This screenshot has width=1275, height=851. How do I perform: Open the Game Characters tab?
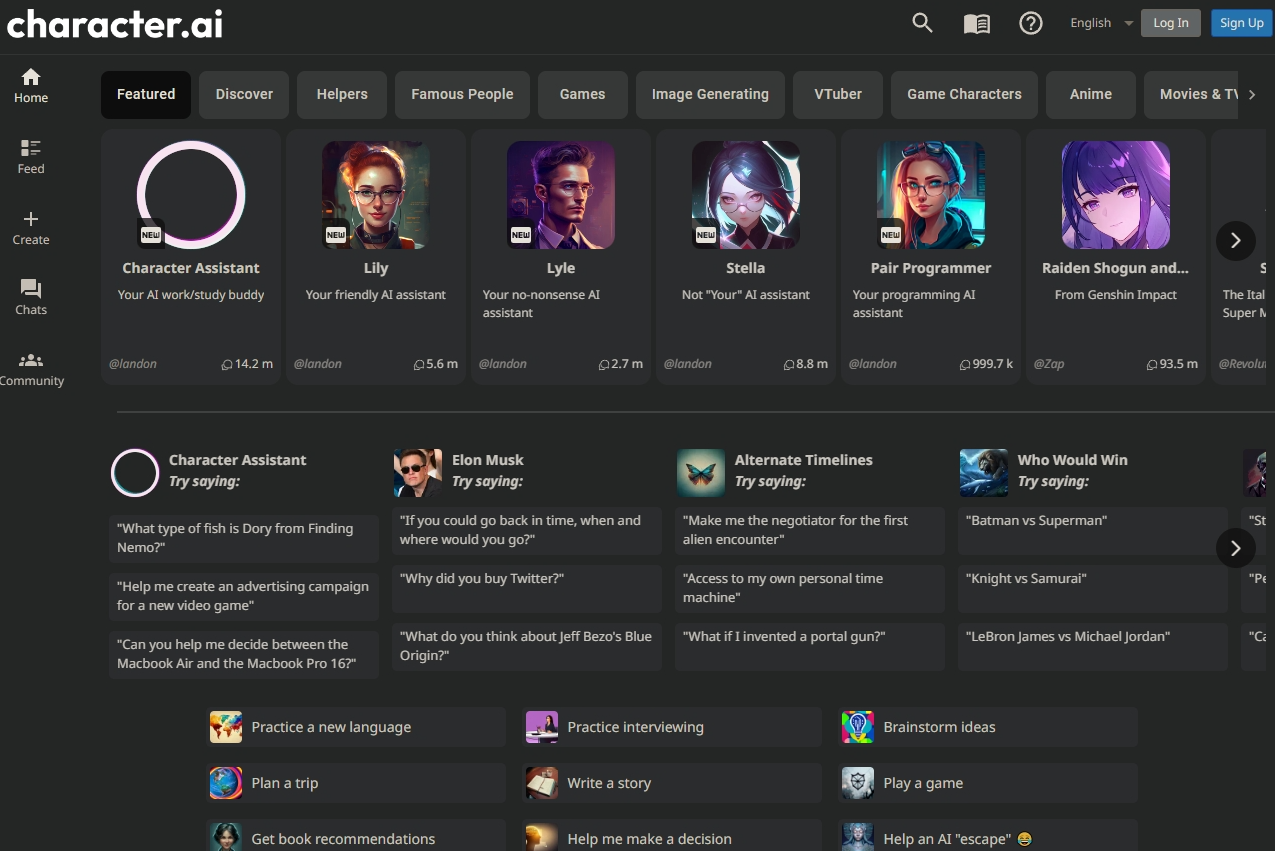(964, 94)
